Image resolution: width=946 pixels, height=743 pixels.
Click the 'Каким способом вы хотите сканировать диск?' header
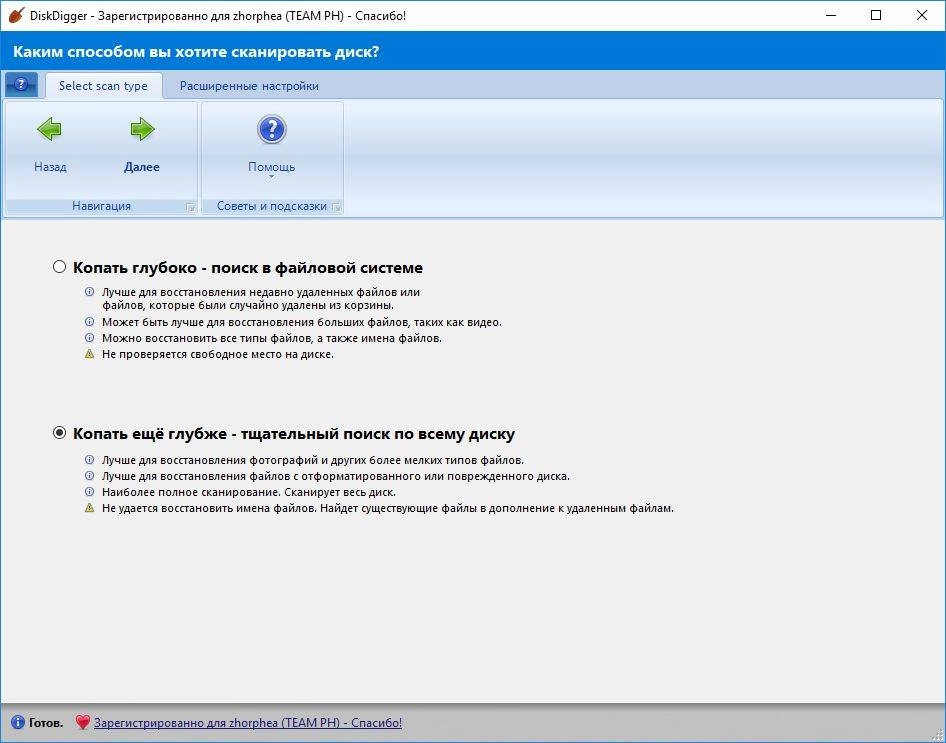[x=196, y=52]
